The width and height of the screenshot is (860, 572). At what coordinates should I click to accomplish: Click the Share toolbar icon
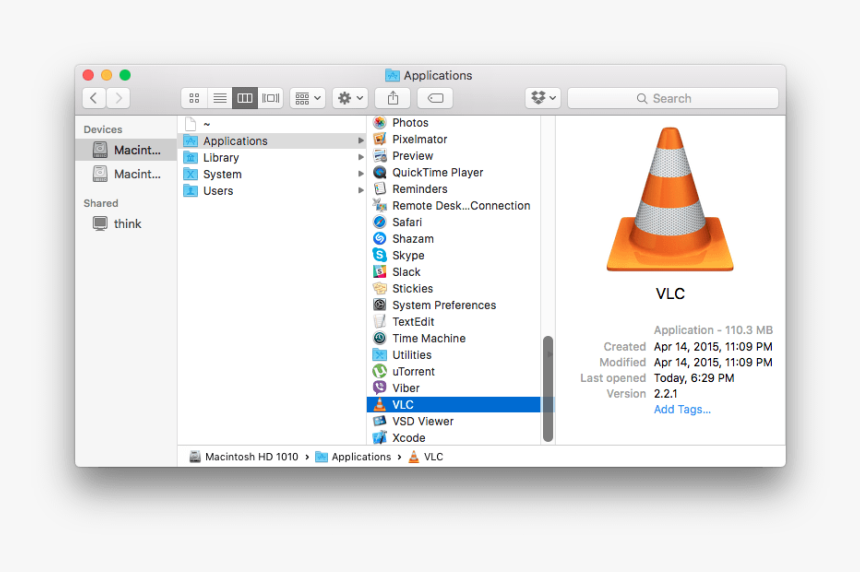click(393, 98)
